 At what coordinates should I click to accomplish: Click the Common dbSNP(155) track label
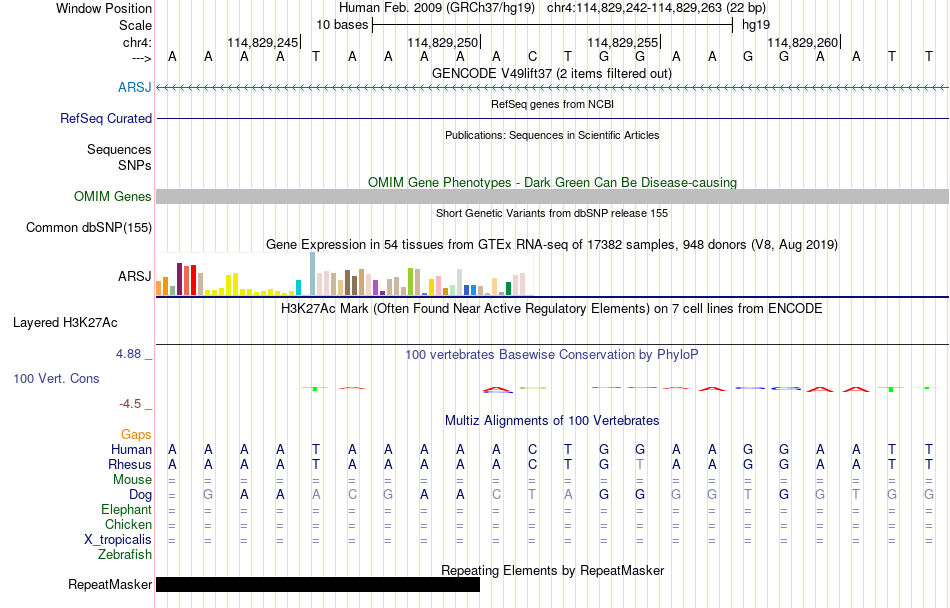[x=89, y=228]
